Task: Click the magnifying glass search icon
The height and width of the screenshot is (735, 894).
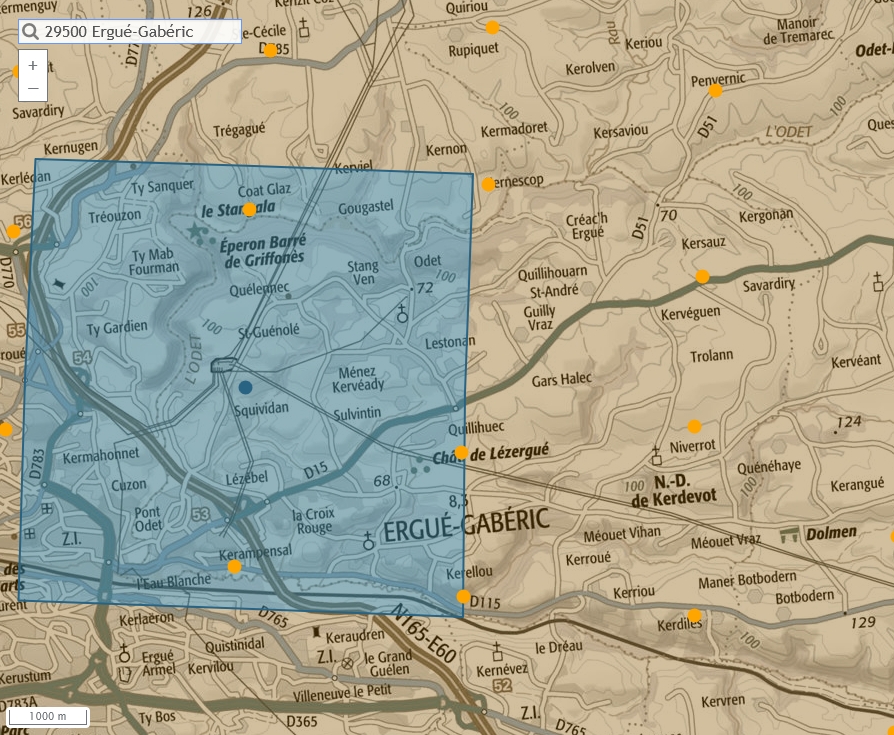Action: point(30,32)
